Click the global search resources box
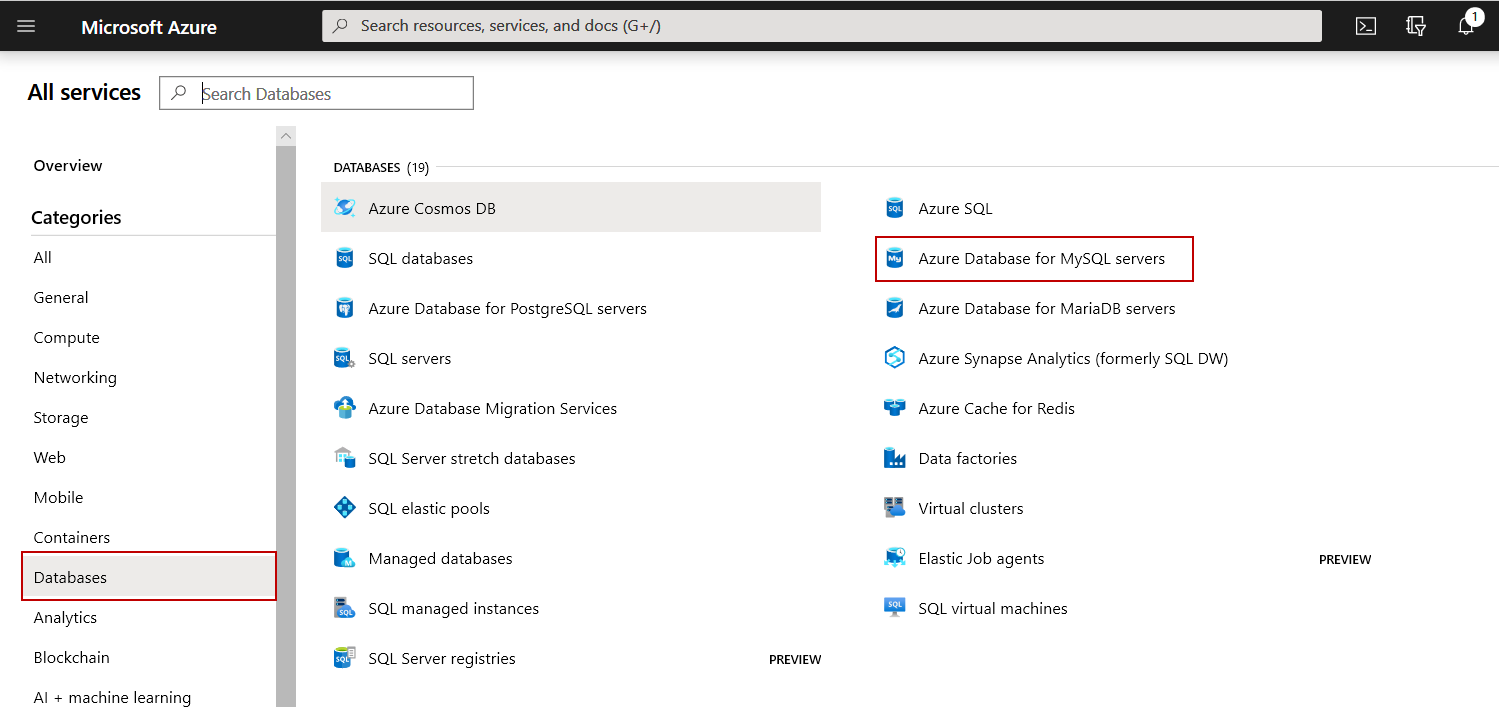1499x707 pixels. 820,26
